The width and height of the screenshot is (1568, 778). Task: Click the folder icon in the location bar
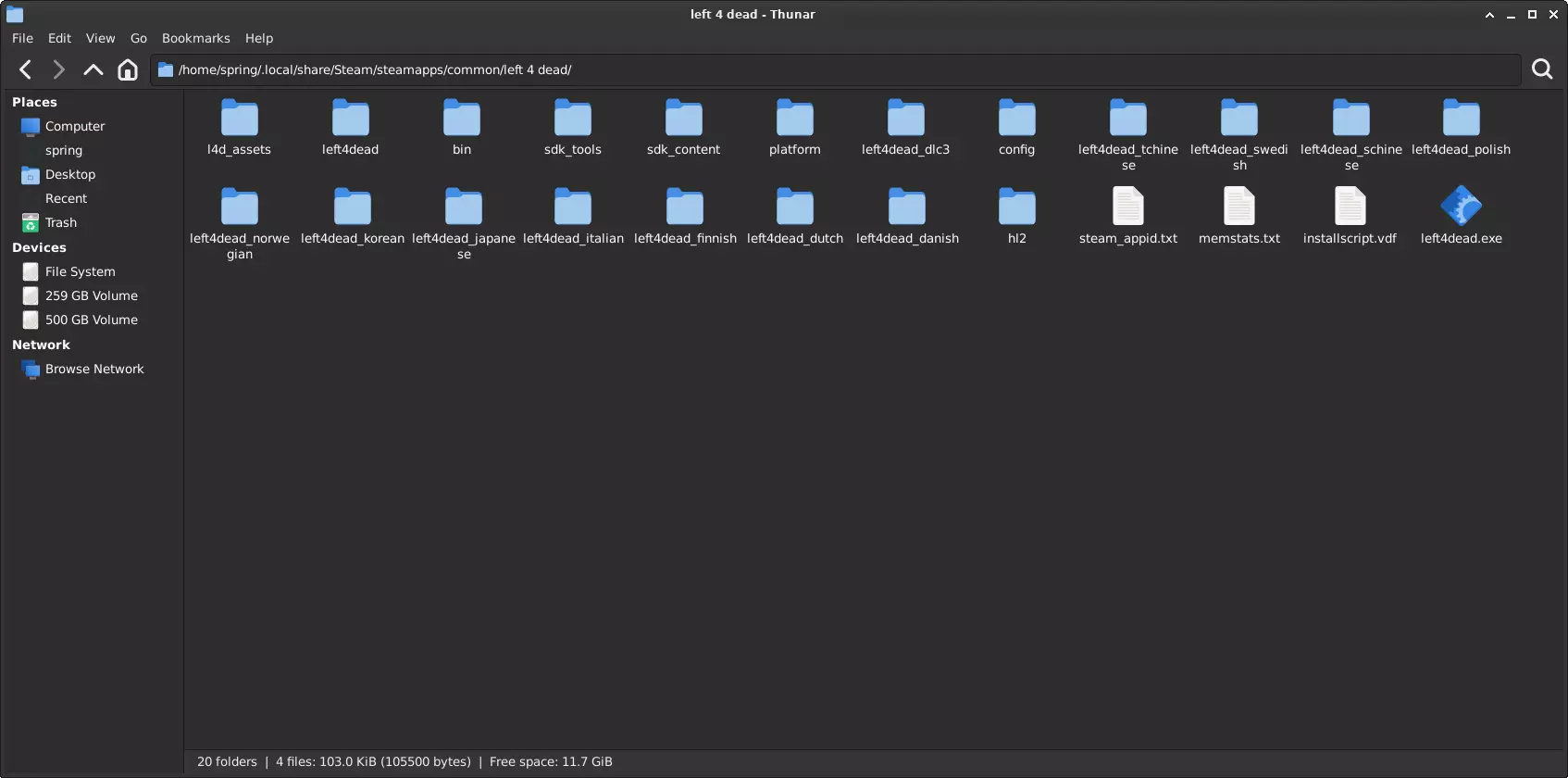coord(166,69)
